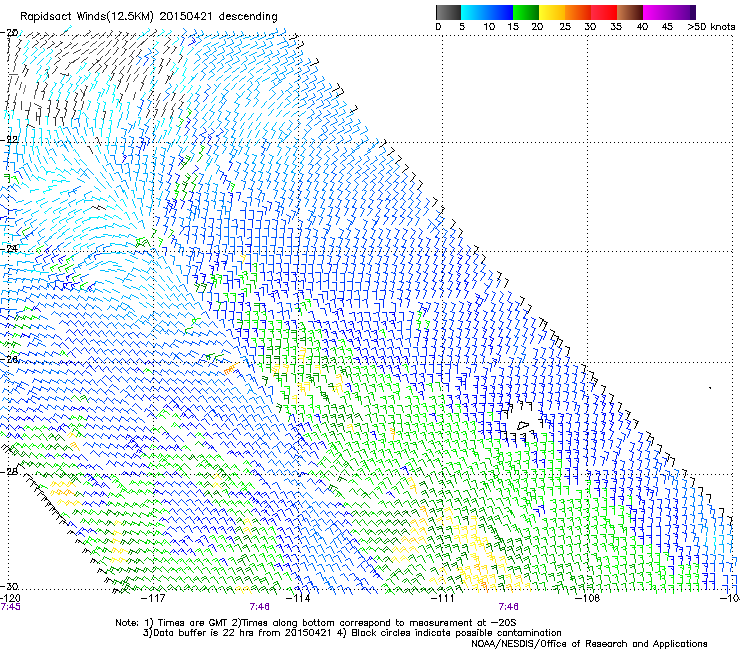The width and height of the screenshot is (740, 650).
Task: Click the note 'Times are GMT'
Action: click(x=194, y=623)
